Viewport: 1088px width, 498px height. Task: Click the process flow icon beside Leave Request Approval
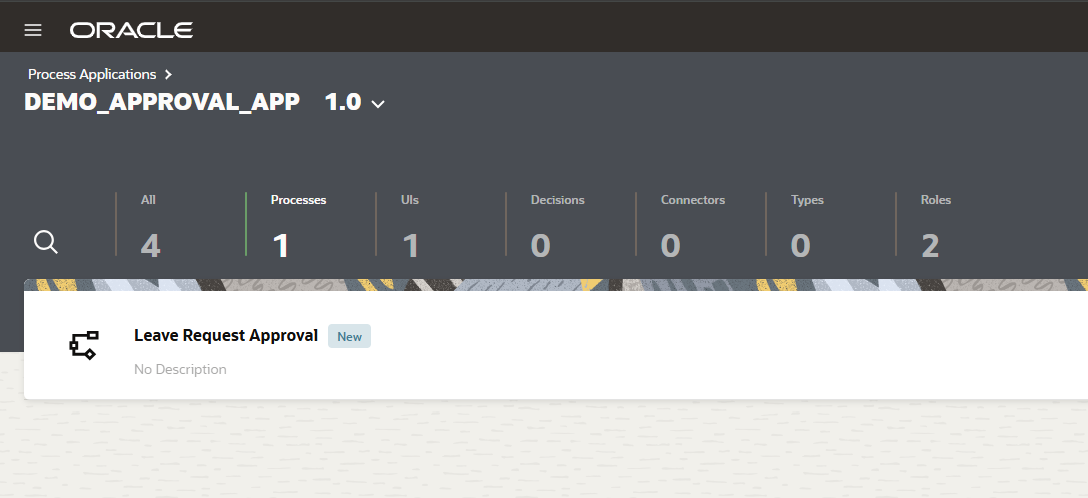point(83,345)
